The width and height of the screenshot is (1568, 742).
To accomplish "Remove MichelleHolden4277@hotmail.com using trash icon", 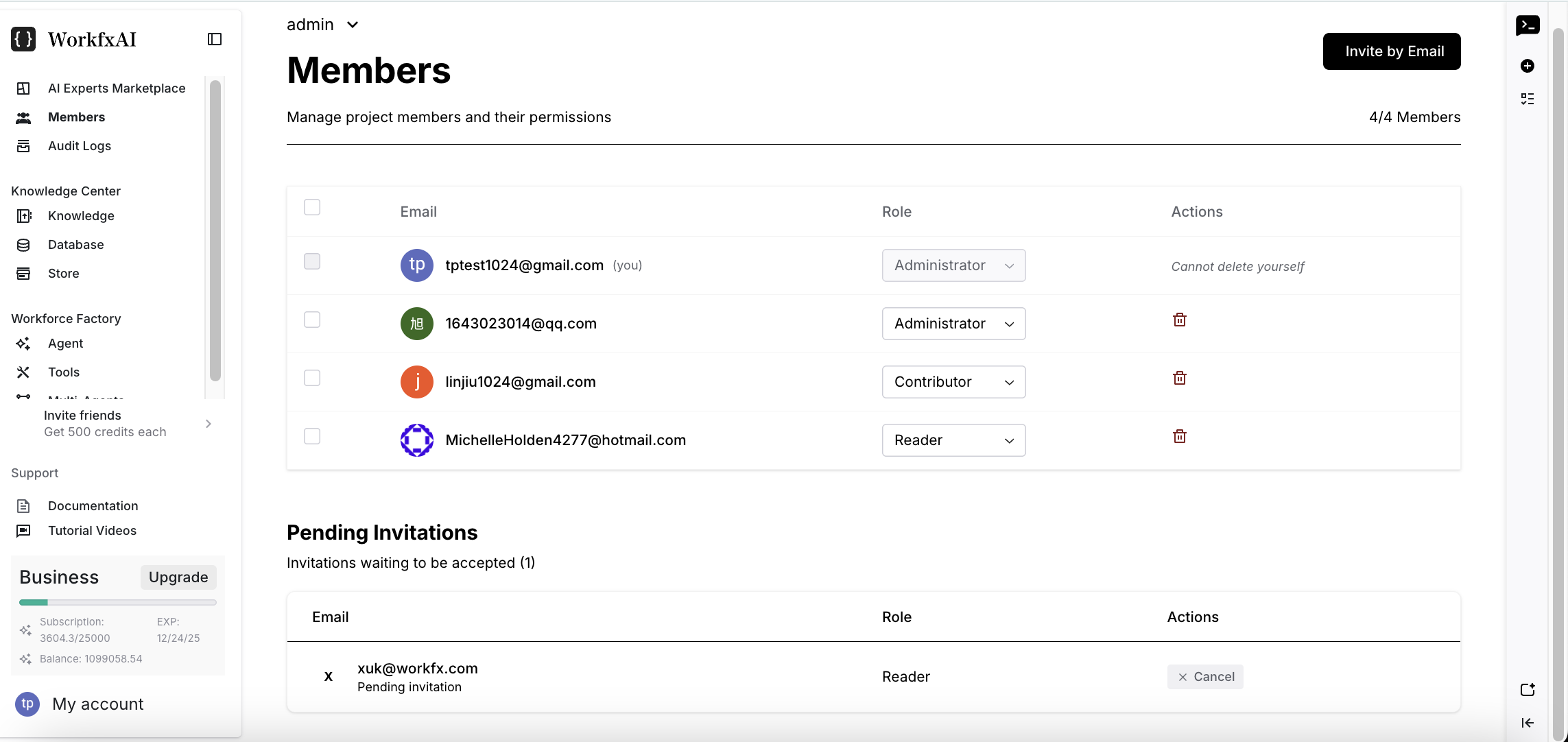I will [x=1179, y=437].
